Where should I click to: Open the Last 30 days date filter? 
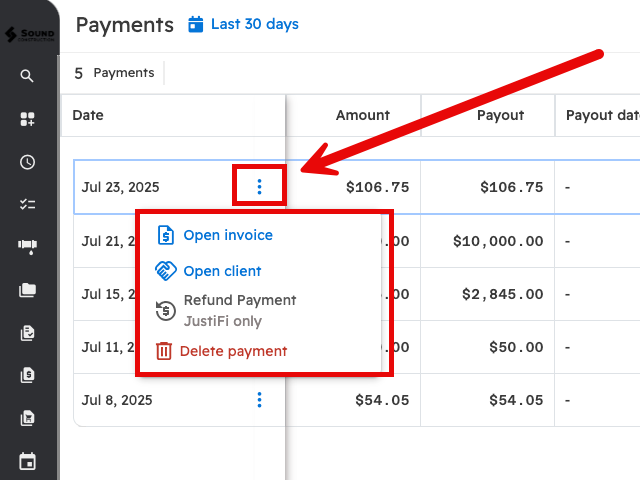click(243, 24)
